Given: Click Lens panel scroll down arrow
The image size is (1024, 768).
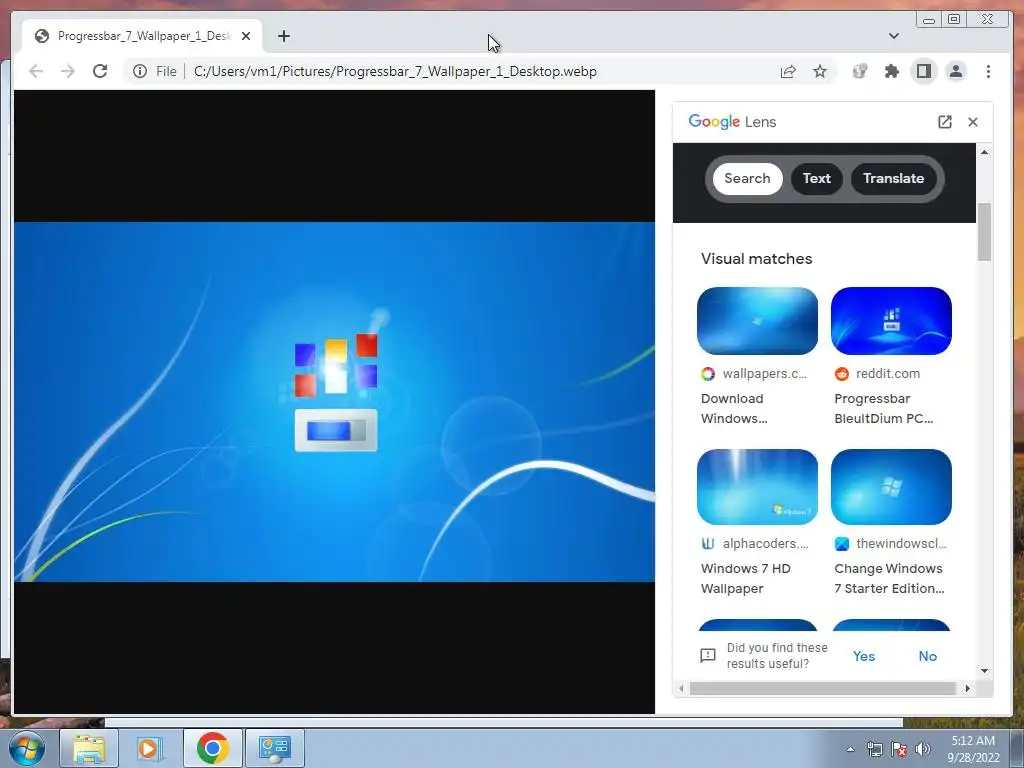Looking at the screenshot, I should [984, 671].
